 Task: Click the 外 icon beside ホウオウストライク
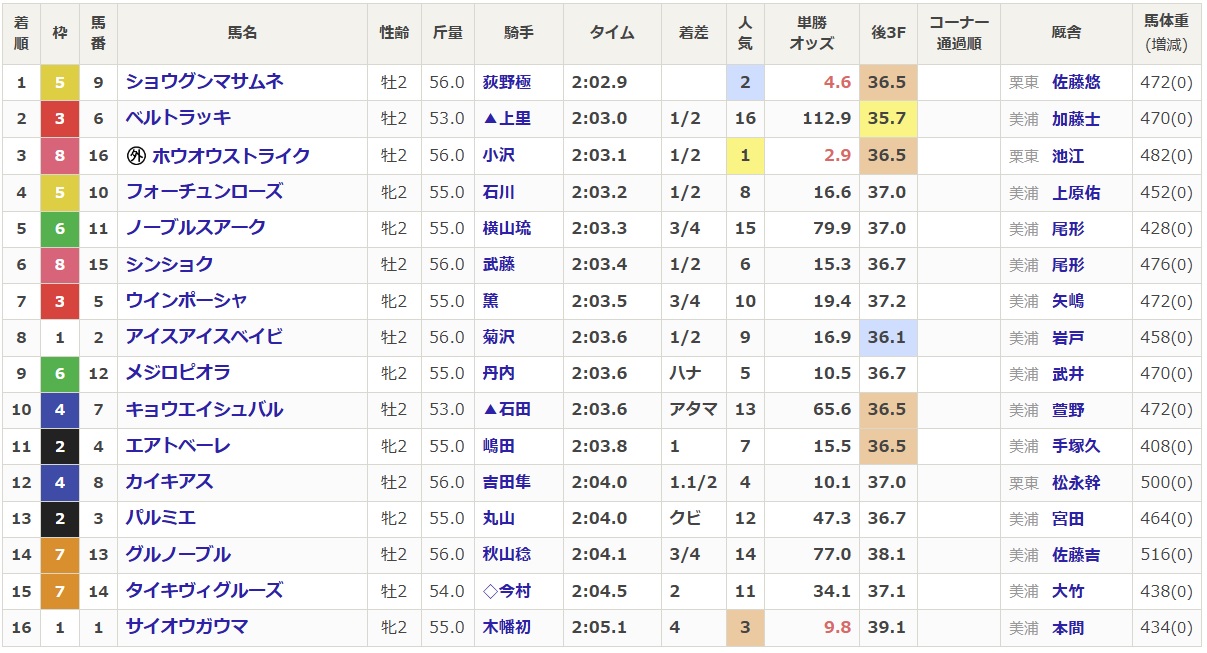tap(136, 156)
